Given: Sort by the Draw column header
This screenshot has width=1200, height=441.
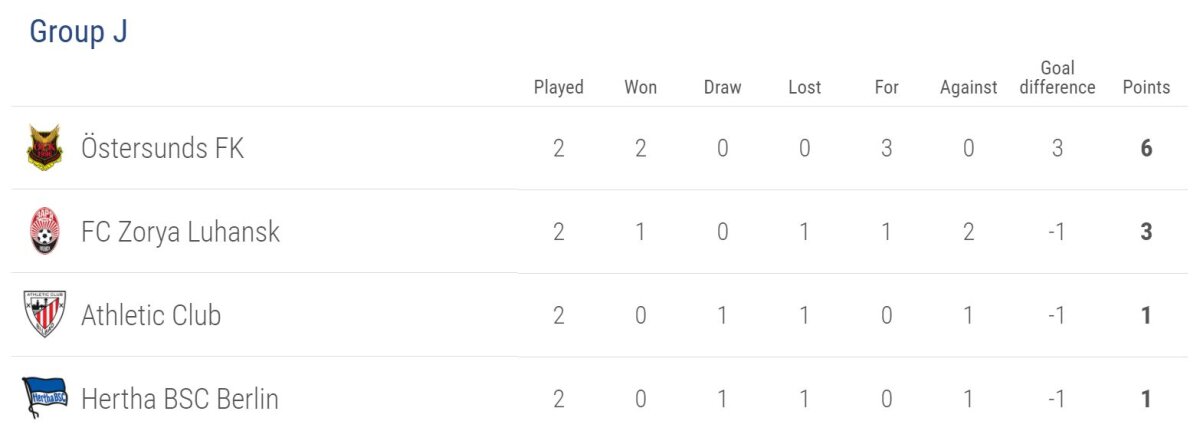Looking at the screenshot, I should click(722, 87).
